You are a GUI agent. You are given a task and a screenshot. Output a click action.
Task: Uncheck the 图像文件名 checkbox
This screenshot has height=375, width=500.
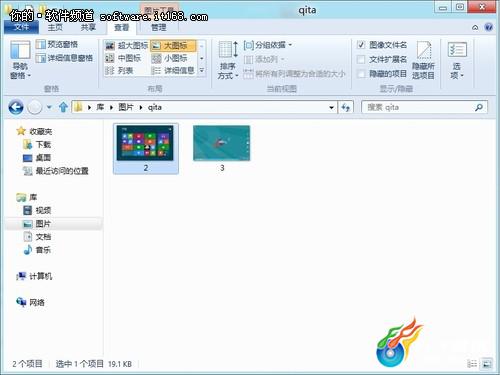point(361,45)
